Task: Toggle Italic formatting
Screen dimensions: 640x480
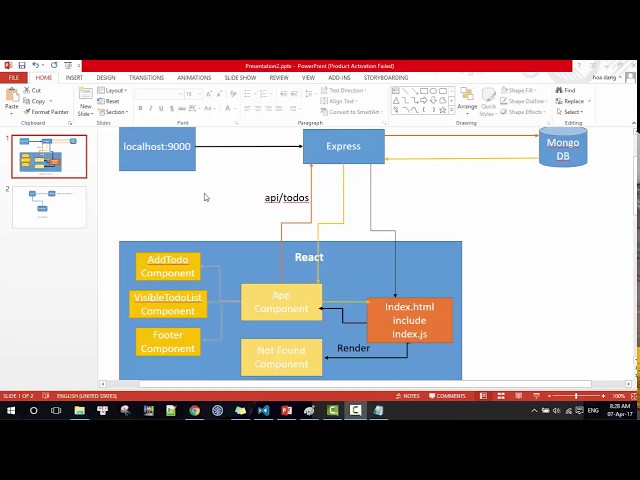Action: pos(151,108)
